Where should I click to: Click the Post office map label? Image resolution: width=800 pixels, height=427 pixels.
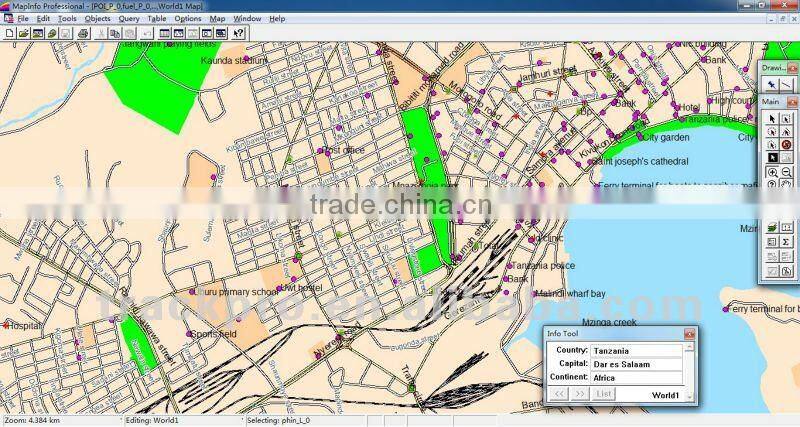click(x=343, y=150)
